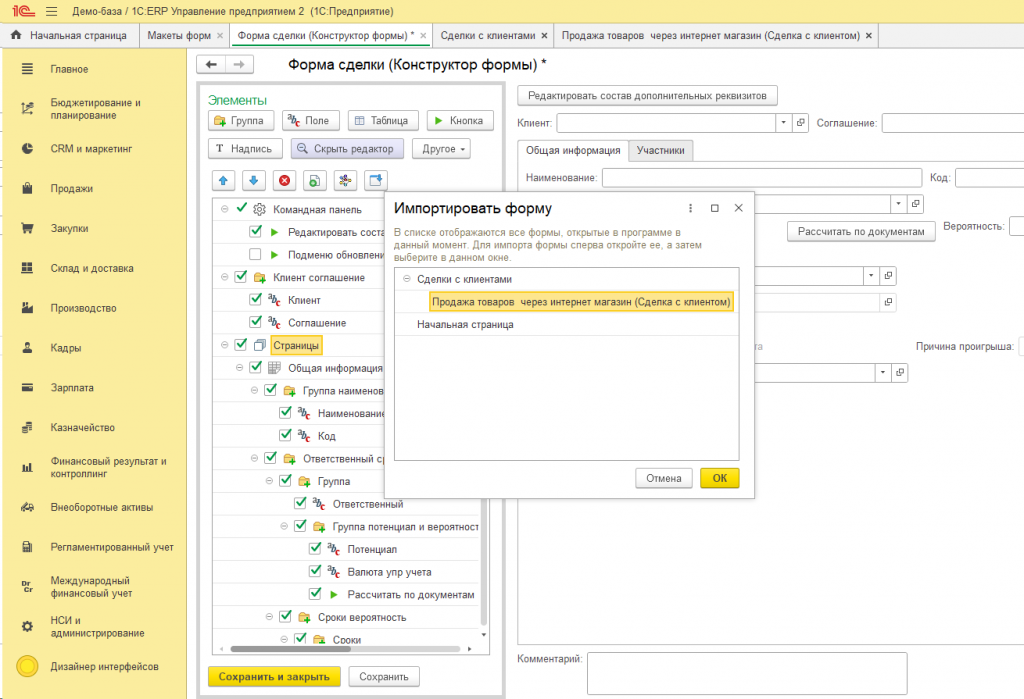1024x699 pixels.
Task: Open dialog more options three-dot icon
Action: 690,208
